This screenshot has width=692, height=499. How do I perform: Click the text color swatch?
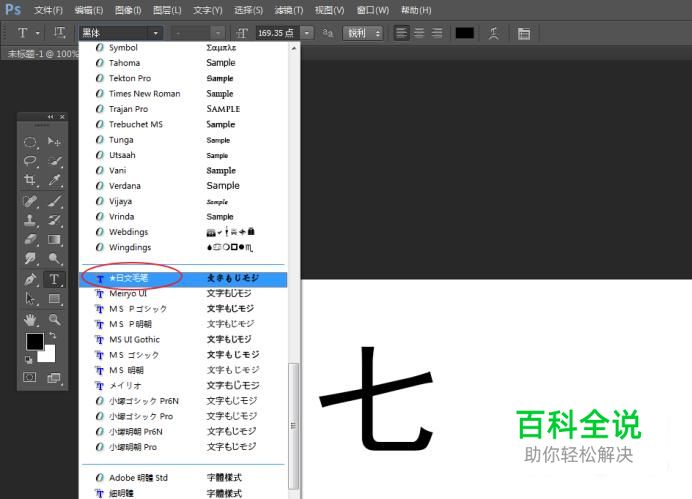465,33
